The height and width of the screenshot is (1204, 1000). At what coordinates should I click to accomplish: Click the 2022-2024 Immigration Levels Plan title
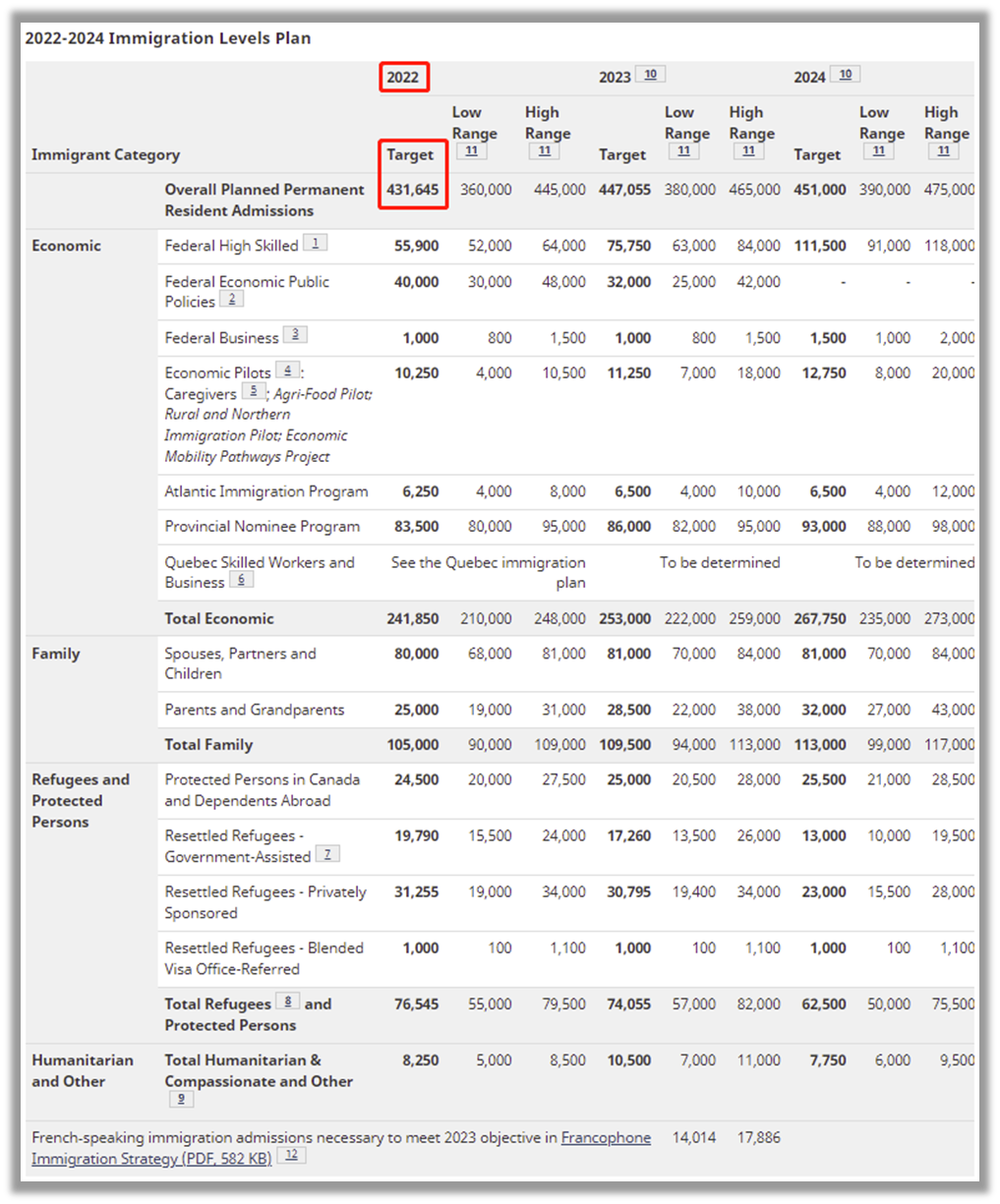[x=168, y=38]
